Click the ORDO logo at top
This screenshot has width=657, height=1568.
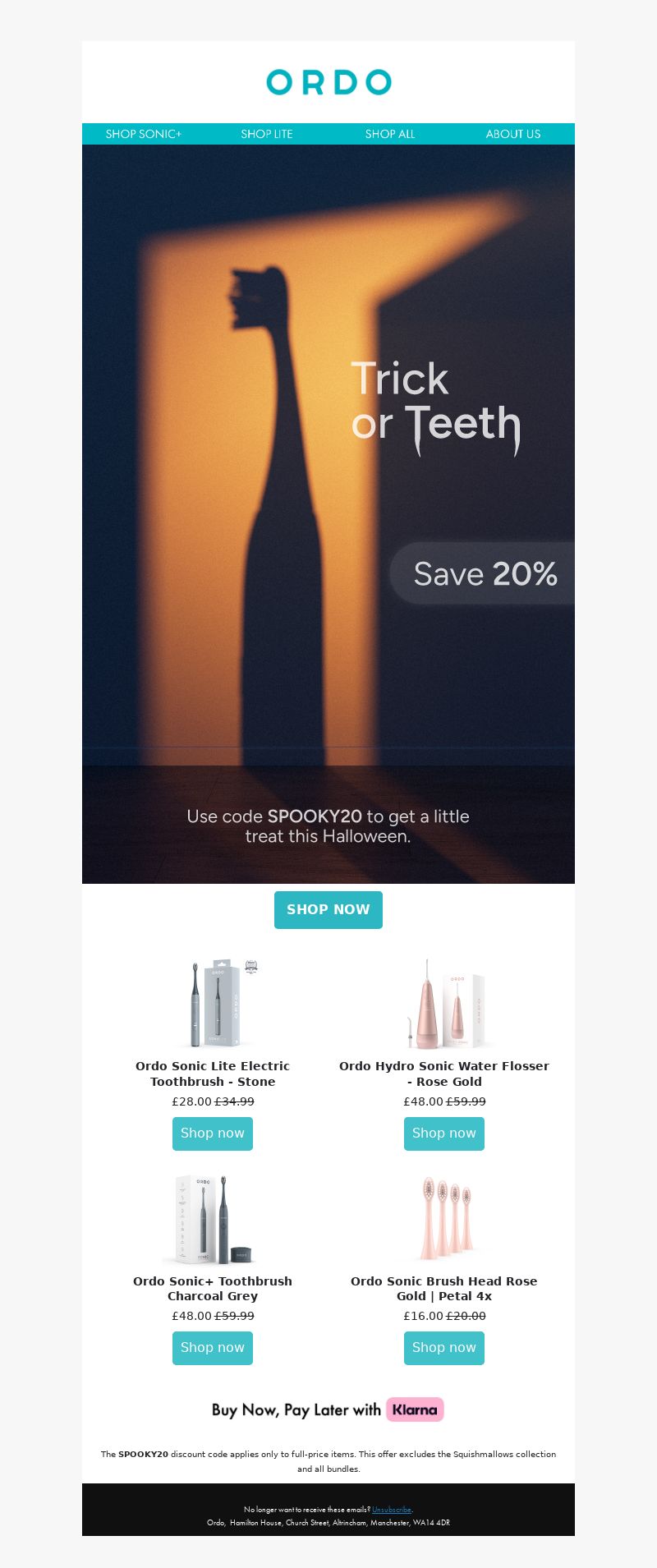(328, 82)
